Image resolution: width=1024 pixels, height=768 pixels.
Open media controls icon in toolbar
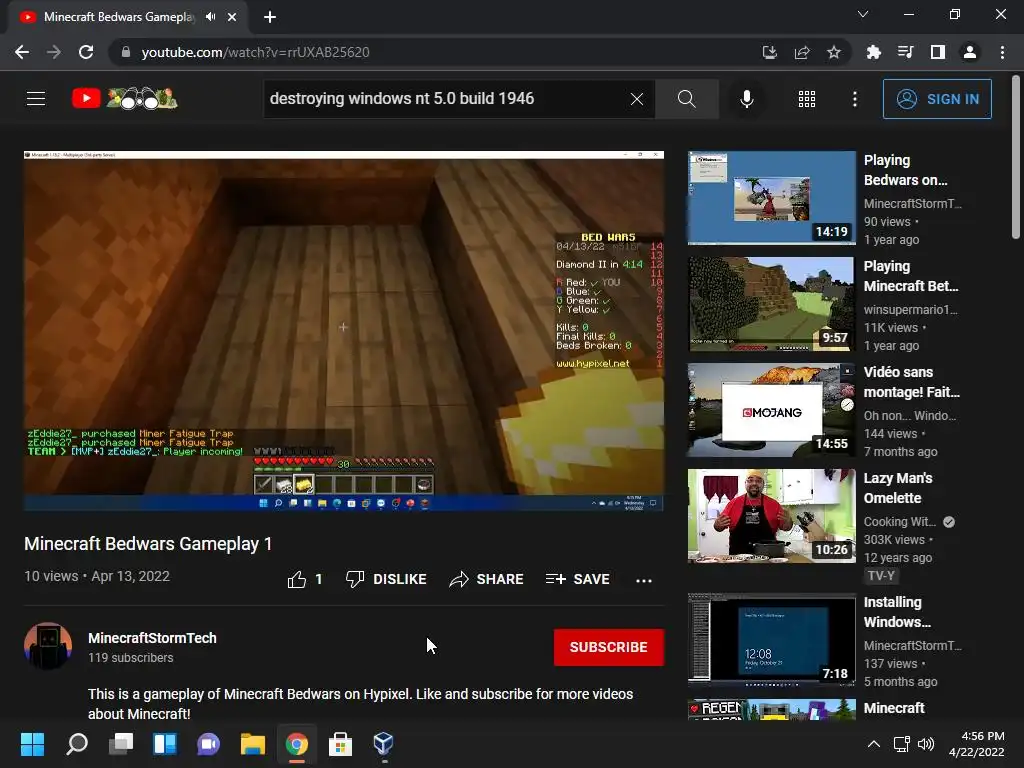click(x=906, y=52)
